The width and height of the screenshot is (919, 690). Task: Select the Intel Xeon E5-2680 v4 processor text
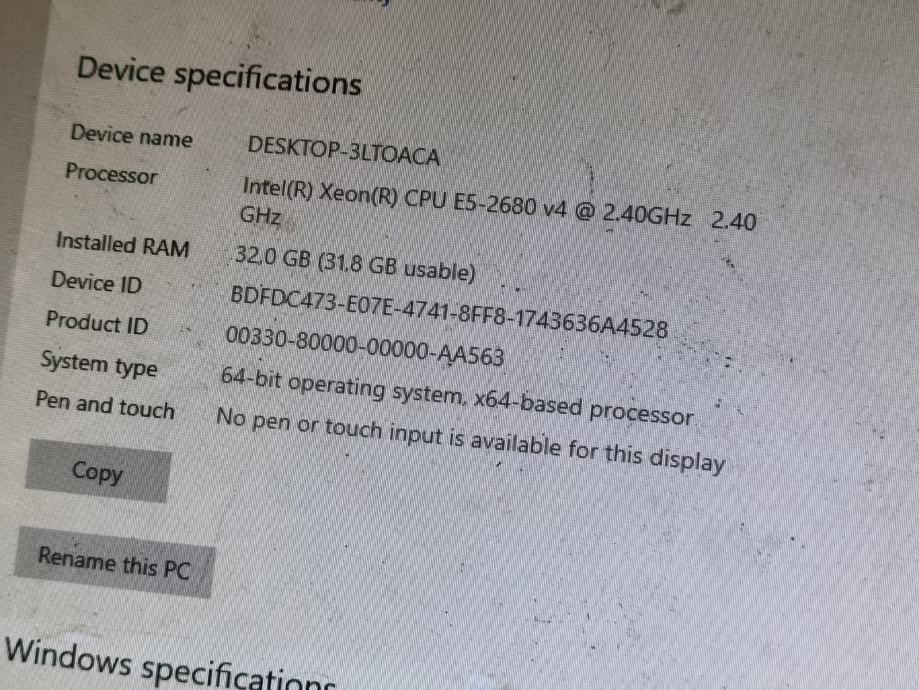click(x=467, y=202)
